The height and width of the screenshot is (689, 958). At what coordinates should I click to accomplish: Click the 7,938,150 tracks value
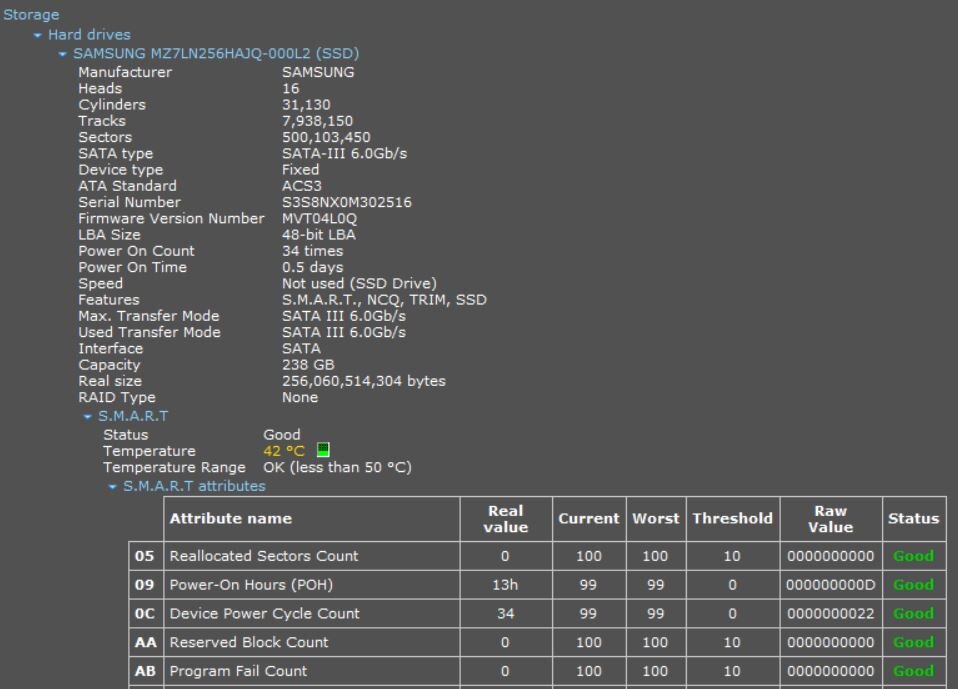pos(317,121)
